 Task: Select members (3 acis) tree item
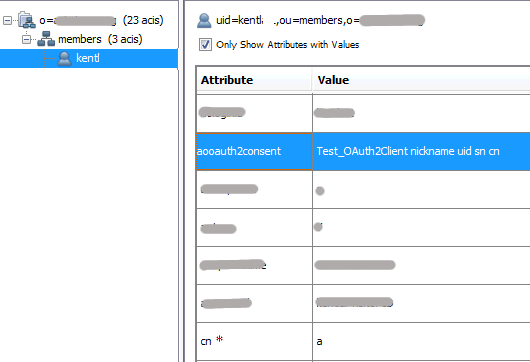(100, 39)
